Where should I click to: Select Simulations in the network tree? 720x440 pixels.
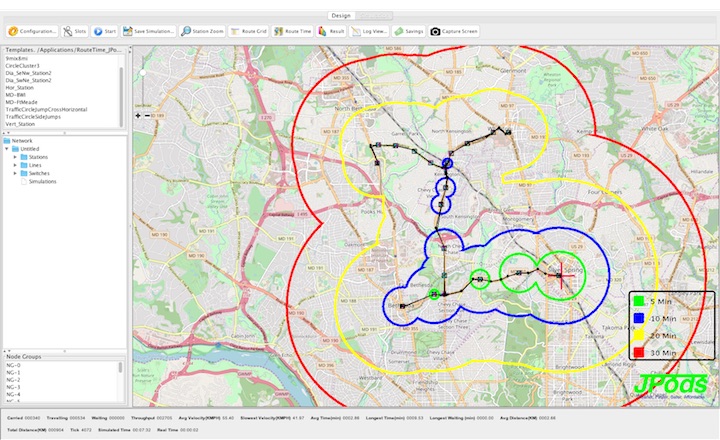[42, 181]
